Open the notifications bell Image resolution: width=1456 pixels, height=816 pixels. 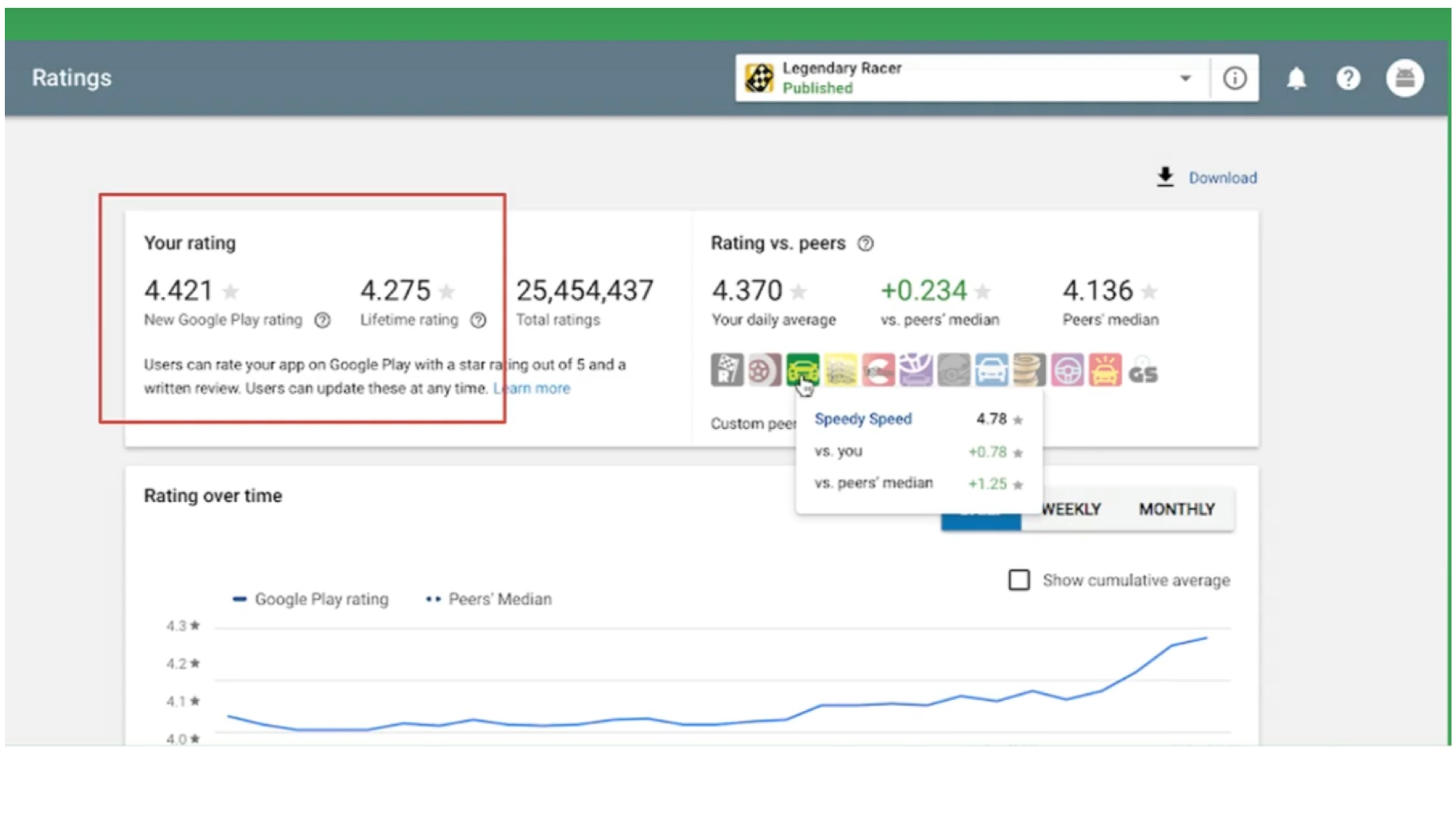pos(1296,78)
